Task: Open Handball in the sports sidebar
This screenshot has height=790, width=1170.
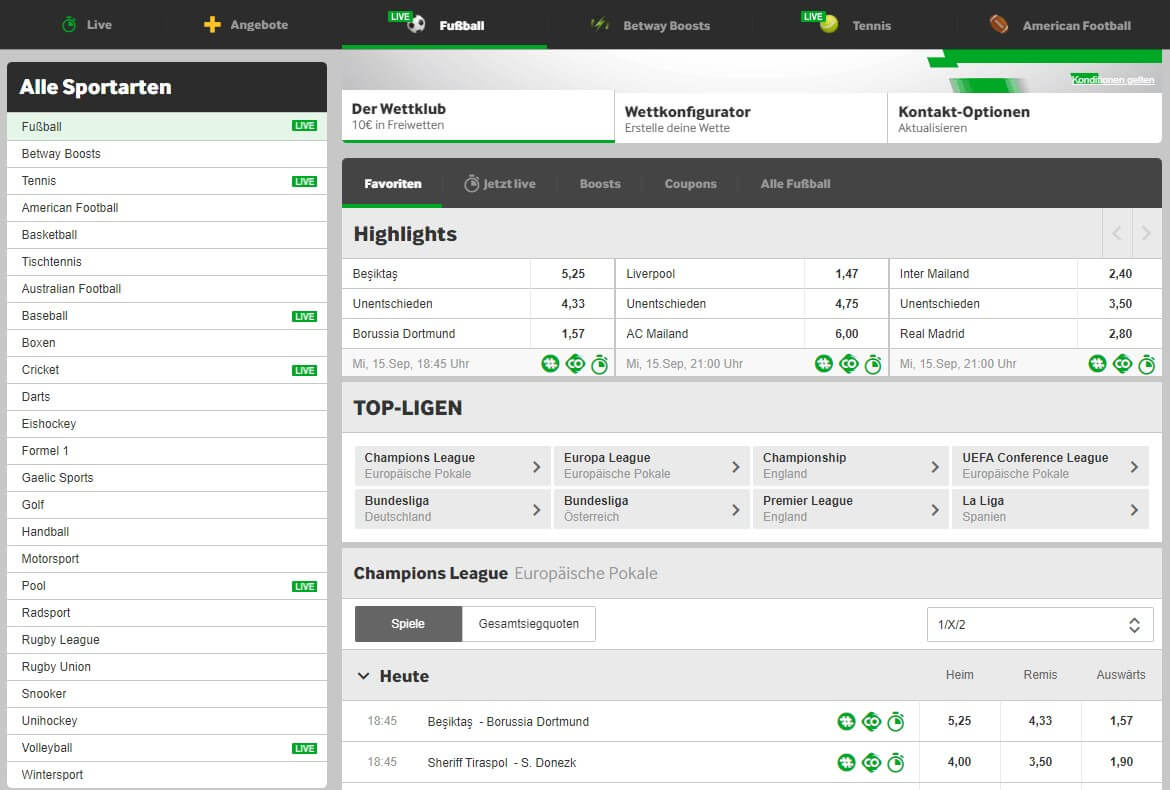Action: tap(167, 532)
